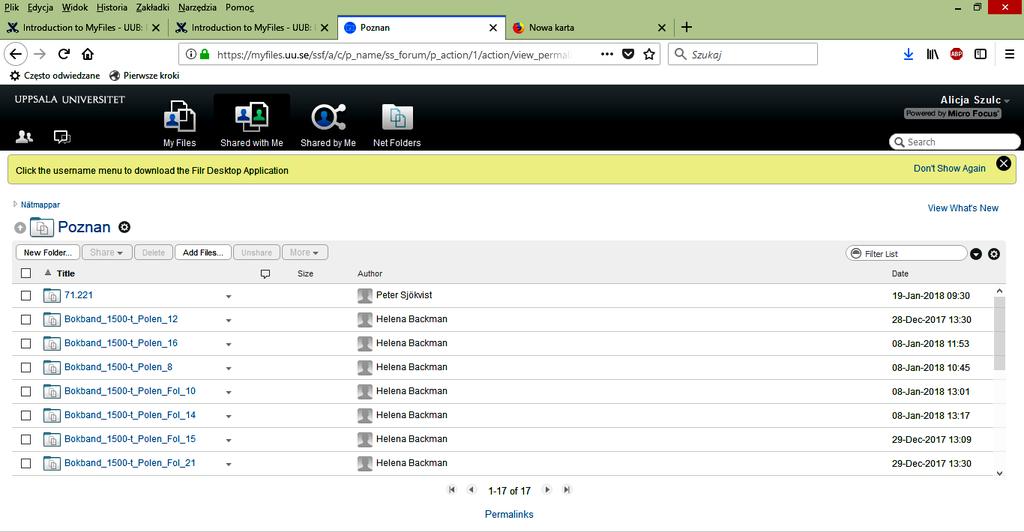
Task: Open the Historia menu
Action: [x=112, y=7]
